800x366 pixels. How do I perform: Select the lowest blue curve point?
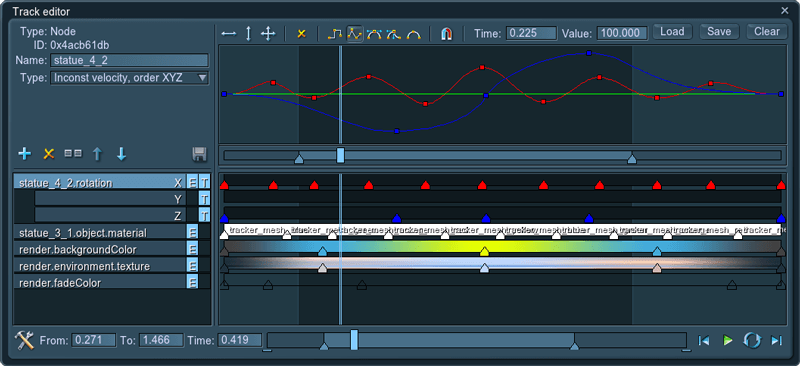396,131
